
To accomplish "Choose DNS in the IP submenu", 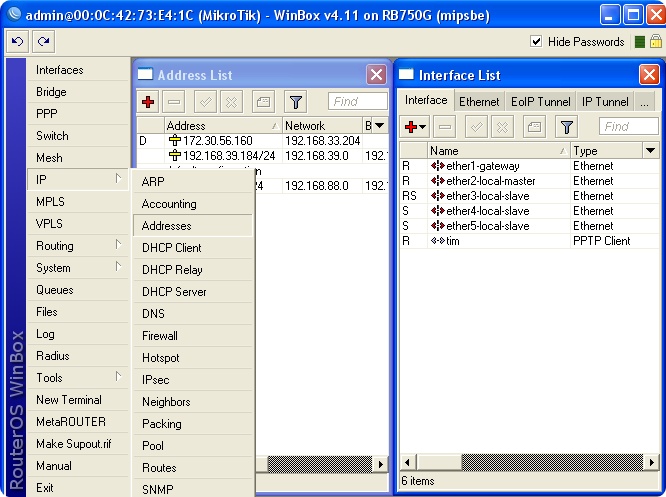I will click(193, 313).
